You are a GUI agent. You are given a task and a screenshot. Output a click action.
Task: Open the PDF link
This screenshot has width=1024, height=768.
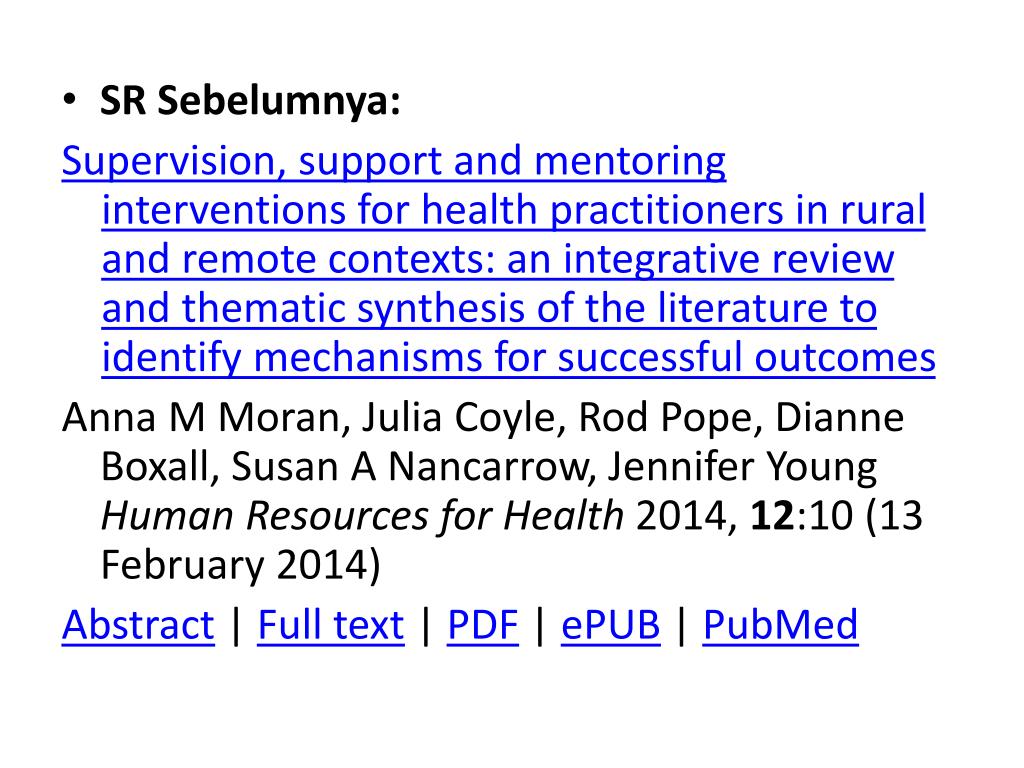tap(483, 624)
